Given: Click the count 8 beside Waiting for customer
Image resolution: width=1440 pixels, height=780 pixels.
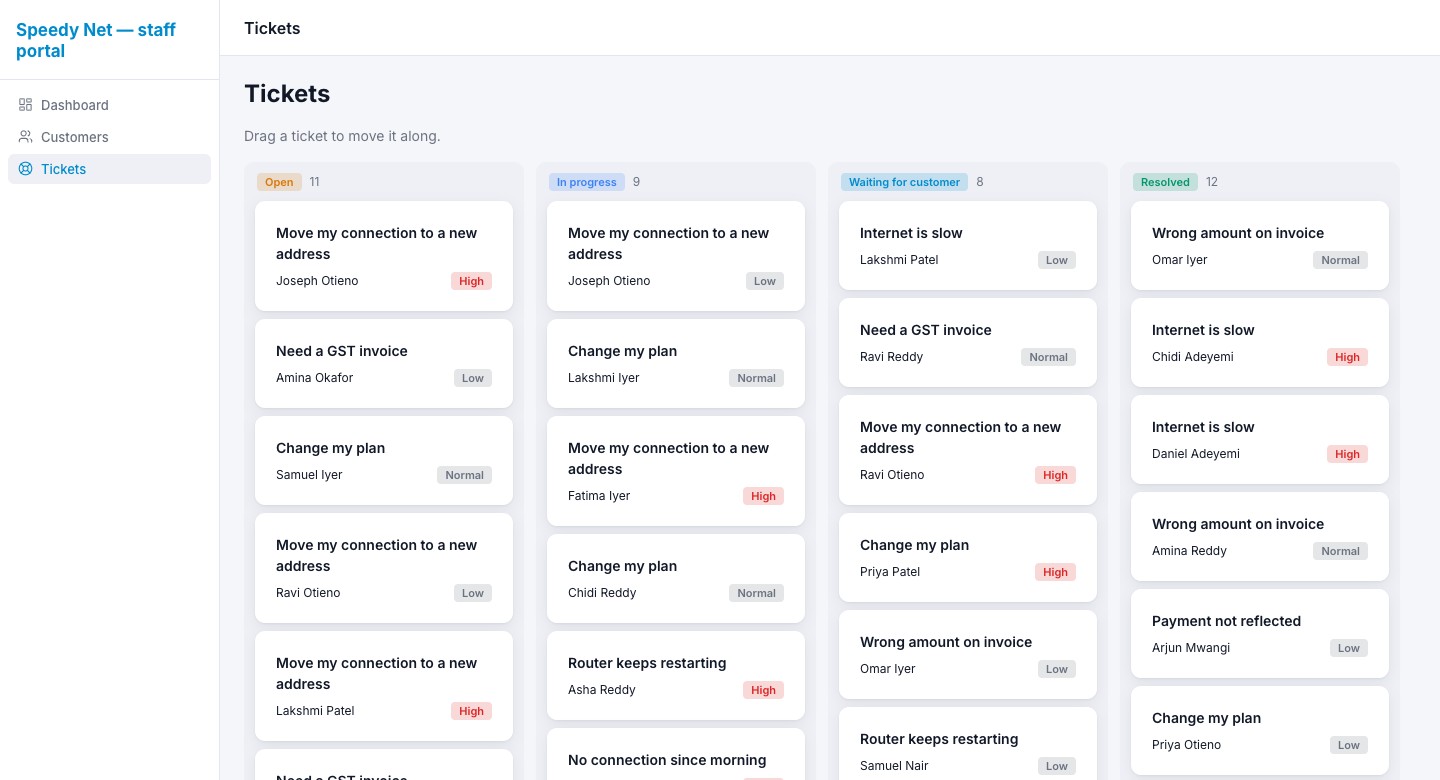Looking at the screenshot, I should (x=980, y=182).
